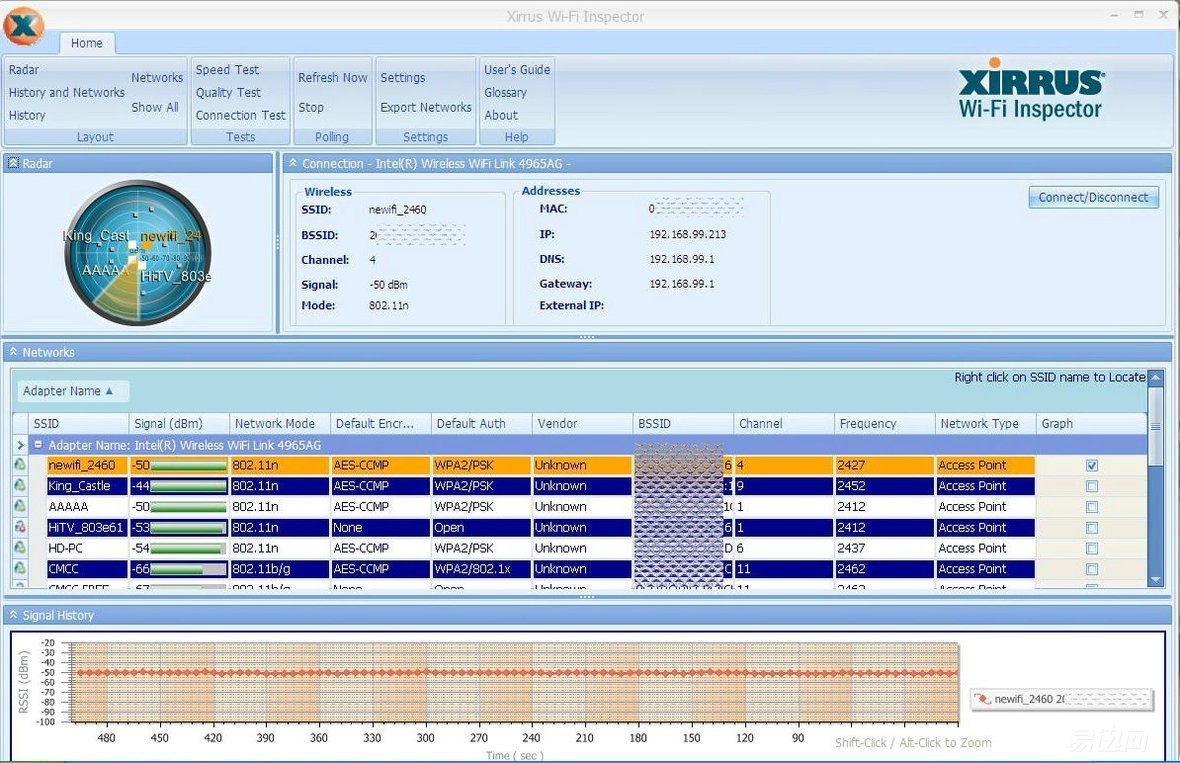Viewport: 1180px width, 763px height.
Task: Click the IP address 192.168.99.213
Action: pyautogui.click(x=688, y=234)
